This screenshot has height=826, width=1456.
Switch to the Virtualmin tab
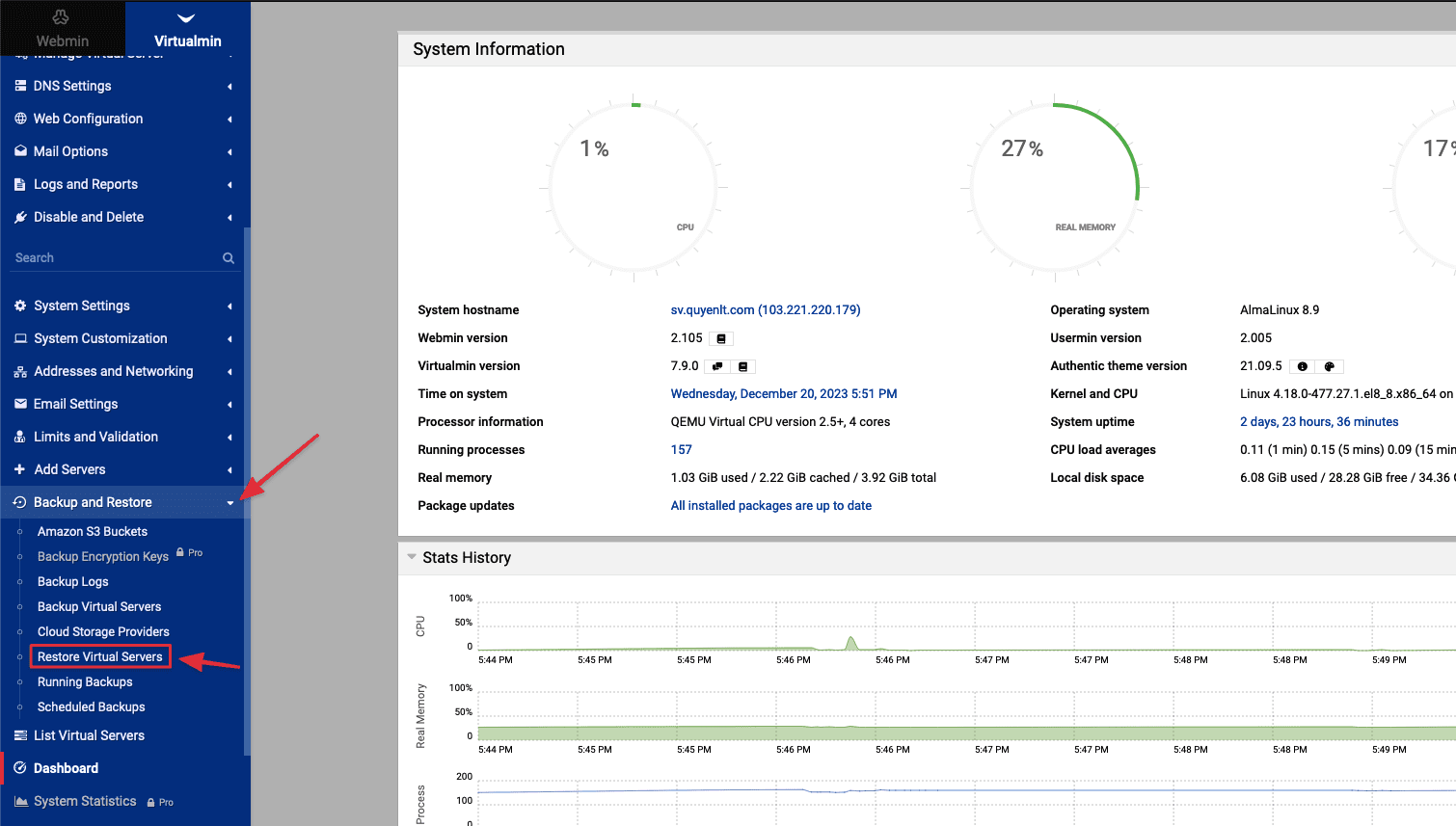pyautogui.click(x=187, y=29)
